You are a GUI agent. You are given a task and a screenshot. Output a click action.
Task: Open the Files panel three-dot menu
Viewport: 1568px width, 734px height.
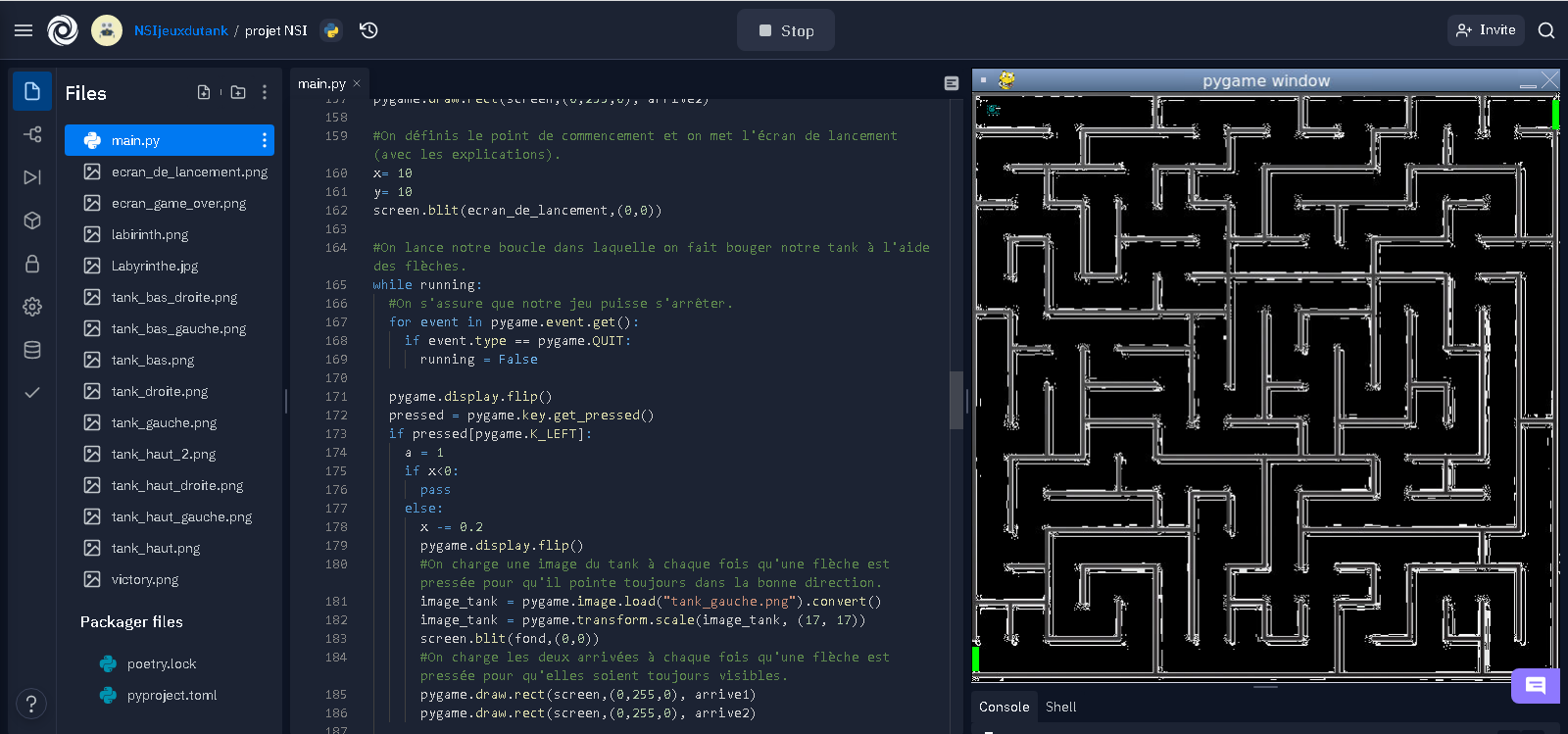coord(265,92)
